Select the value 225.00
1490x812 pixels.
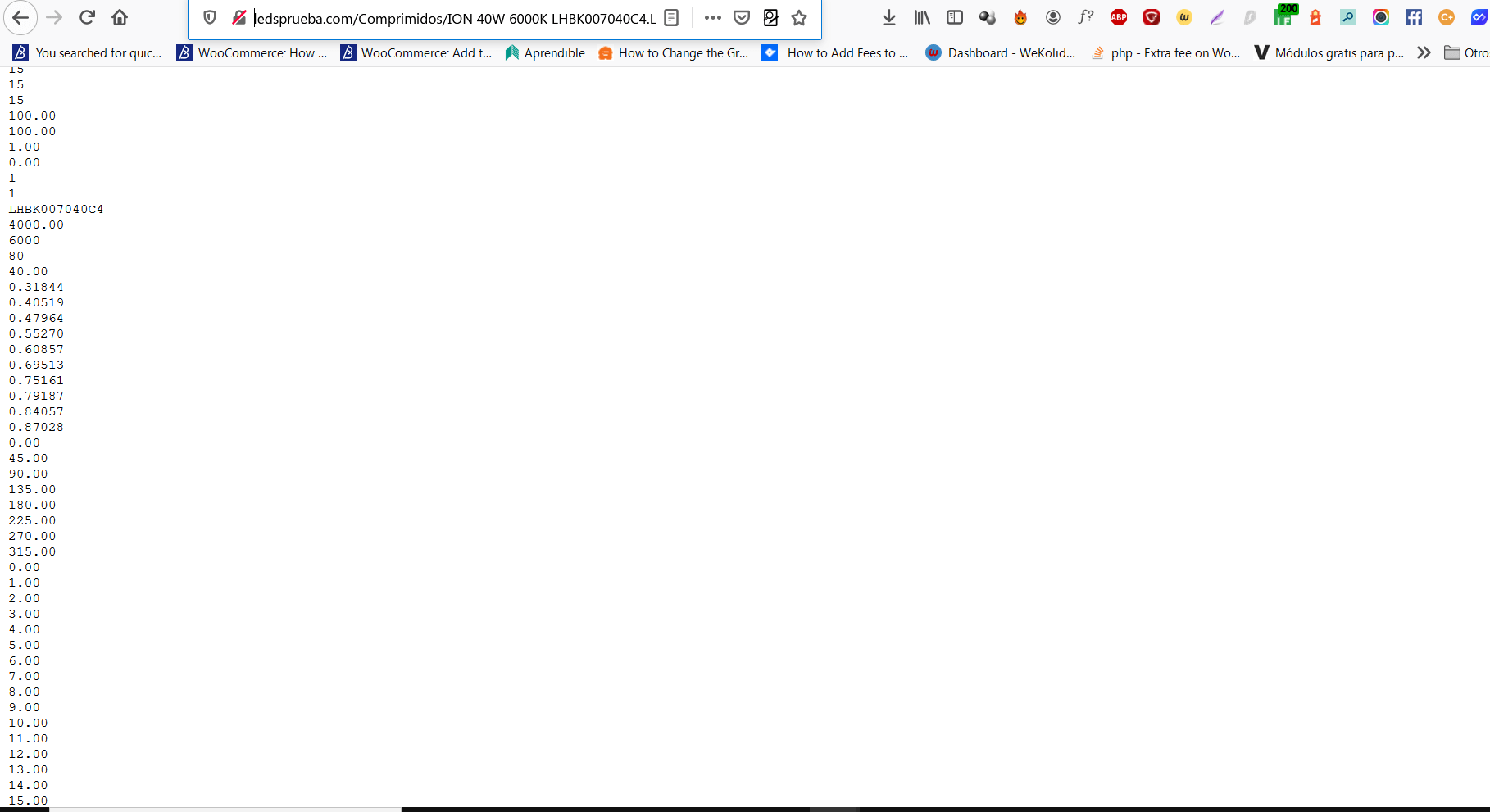[x=33, y=520]
